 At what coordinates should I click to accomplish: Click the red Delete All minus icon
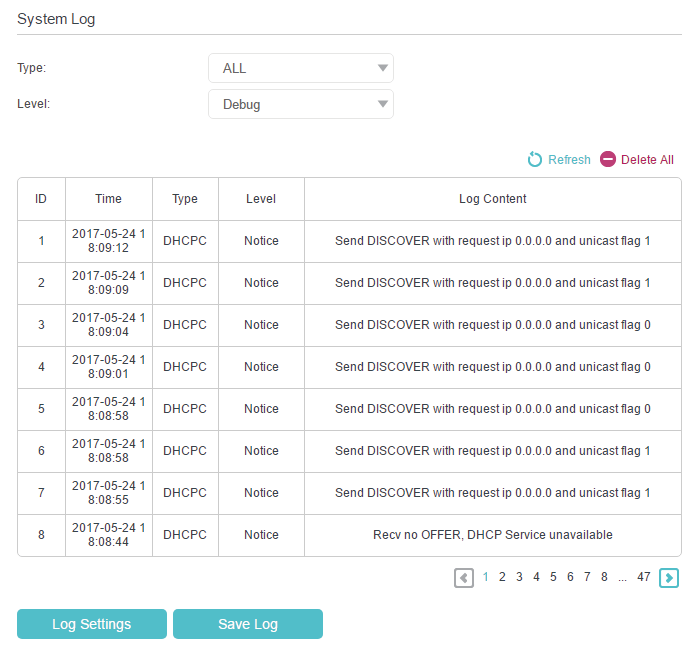(608, 160)
